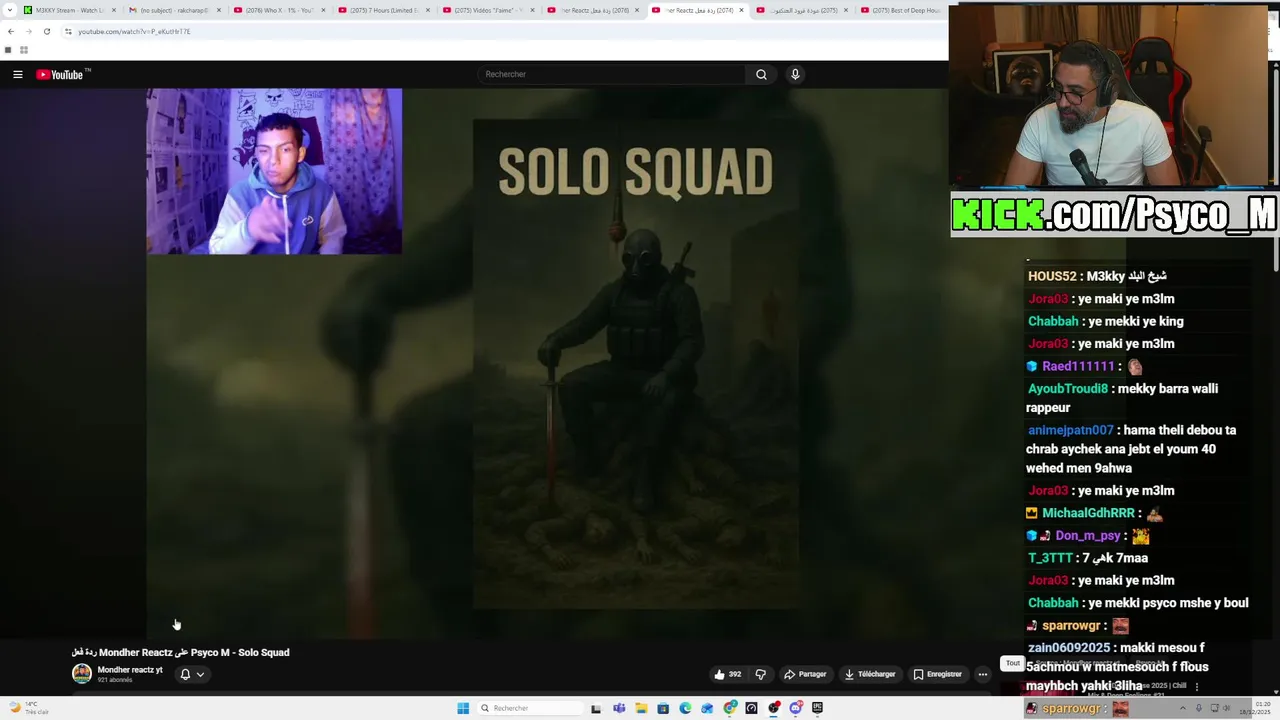
Task: Reload the page with the refresh icon
Action: pos(47,31)
